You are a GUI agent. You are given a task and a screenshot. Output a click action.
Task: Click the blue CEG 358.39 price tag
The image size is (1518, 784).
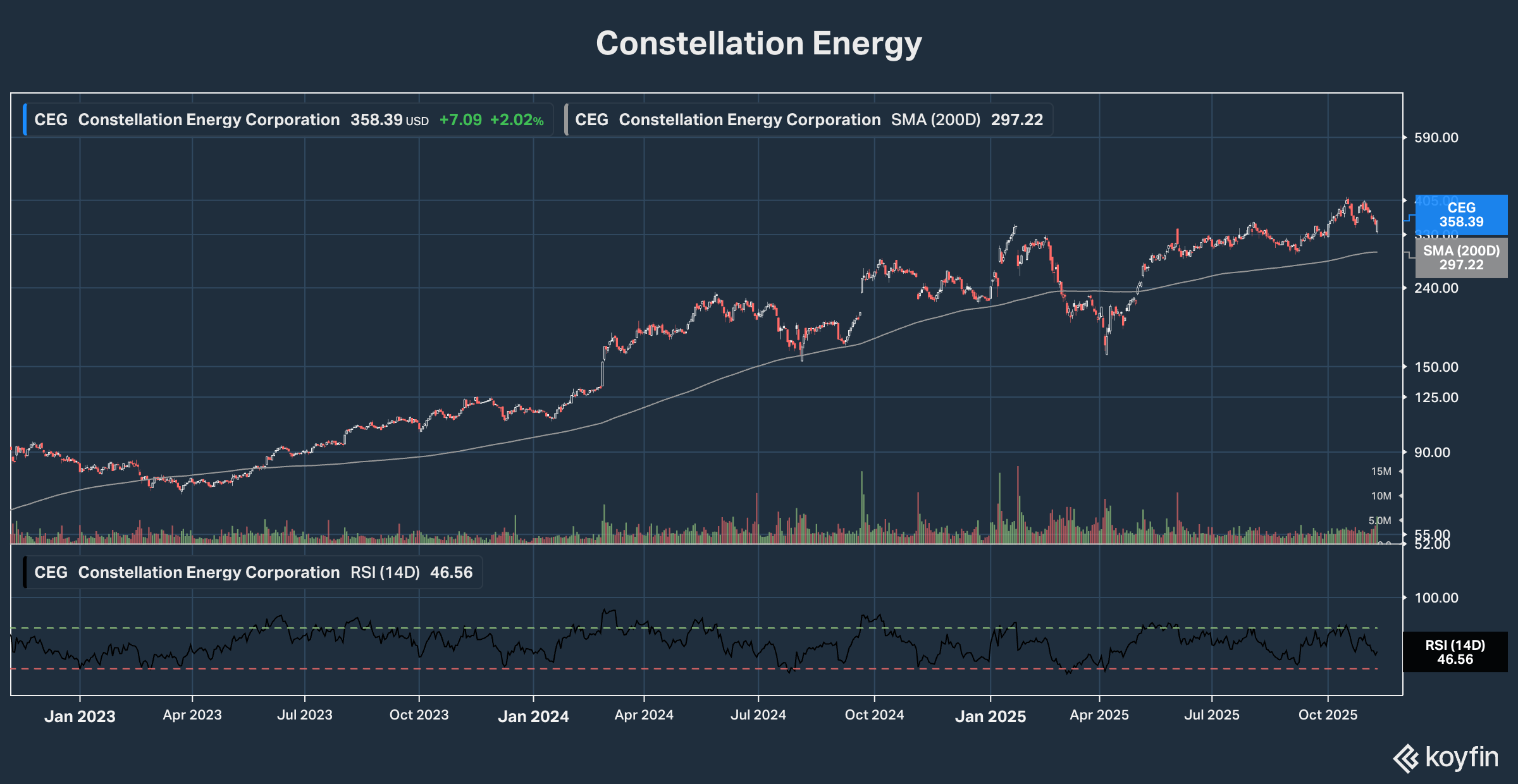pos(1461,215)
